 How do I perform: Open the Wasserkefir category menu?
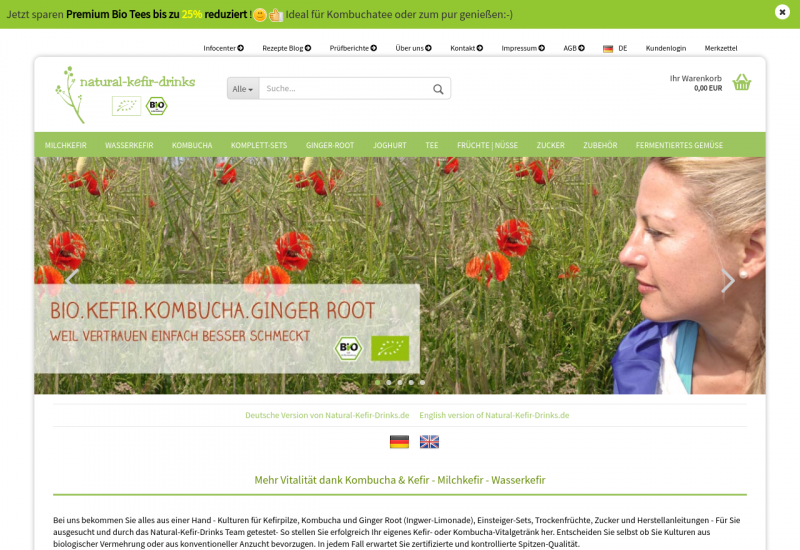point(129,145)
